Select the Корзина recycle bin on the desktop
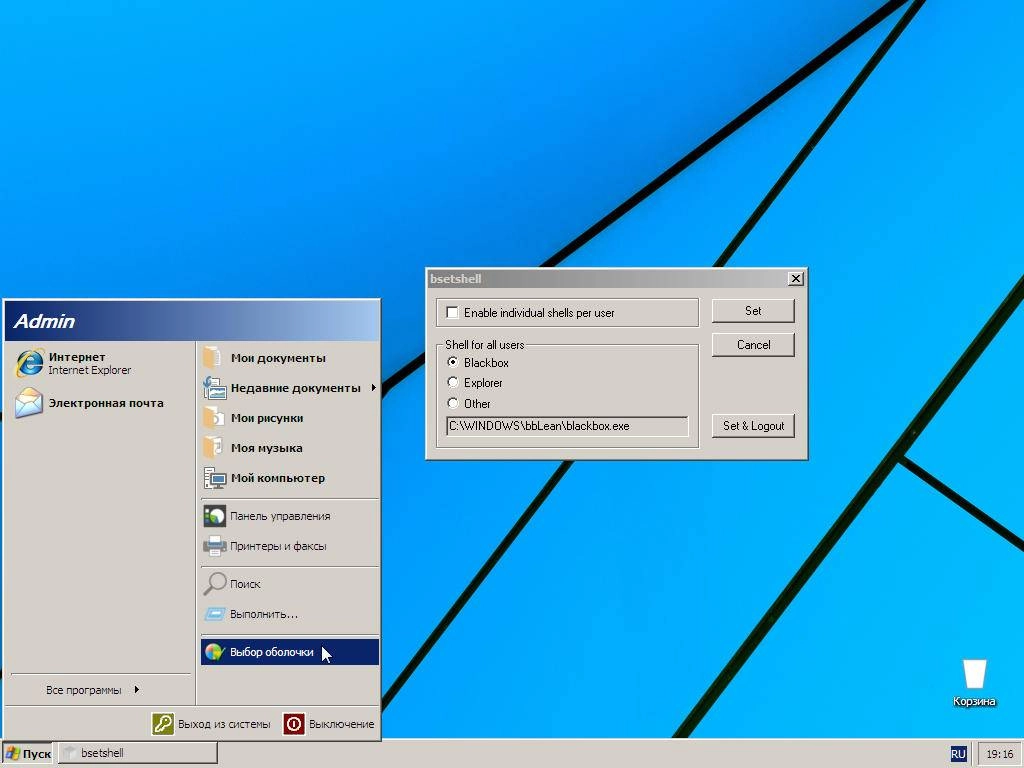This screenshot has height=768, width=1024. click(974, 682)
